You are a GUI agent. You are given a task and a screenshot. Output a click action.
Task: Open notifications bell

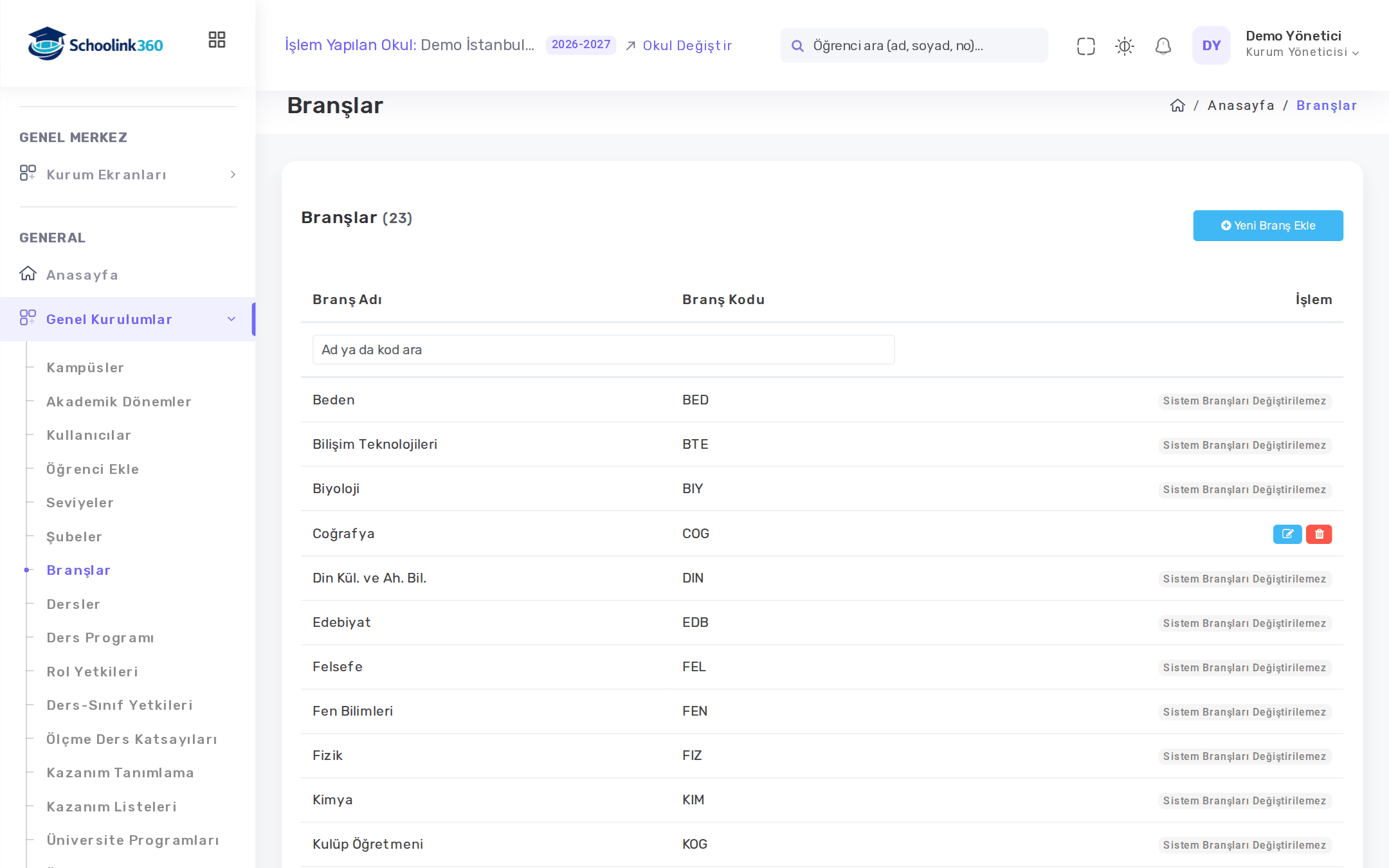click(x=1163, y=46)
